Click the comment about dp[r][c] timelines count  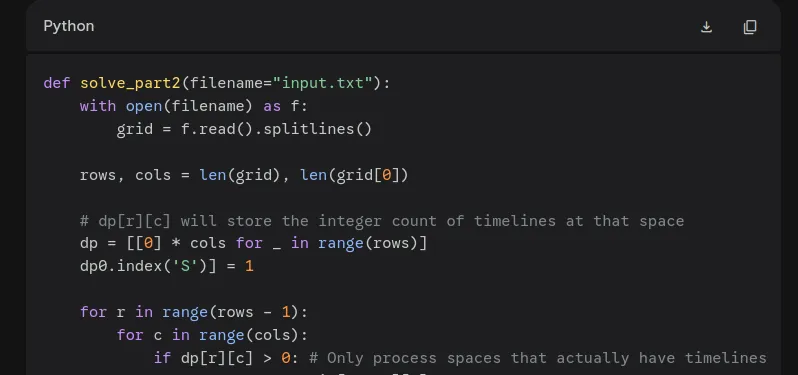[x=382, y=221]
